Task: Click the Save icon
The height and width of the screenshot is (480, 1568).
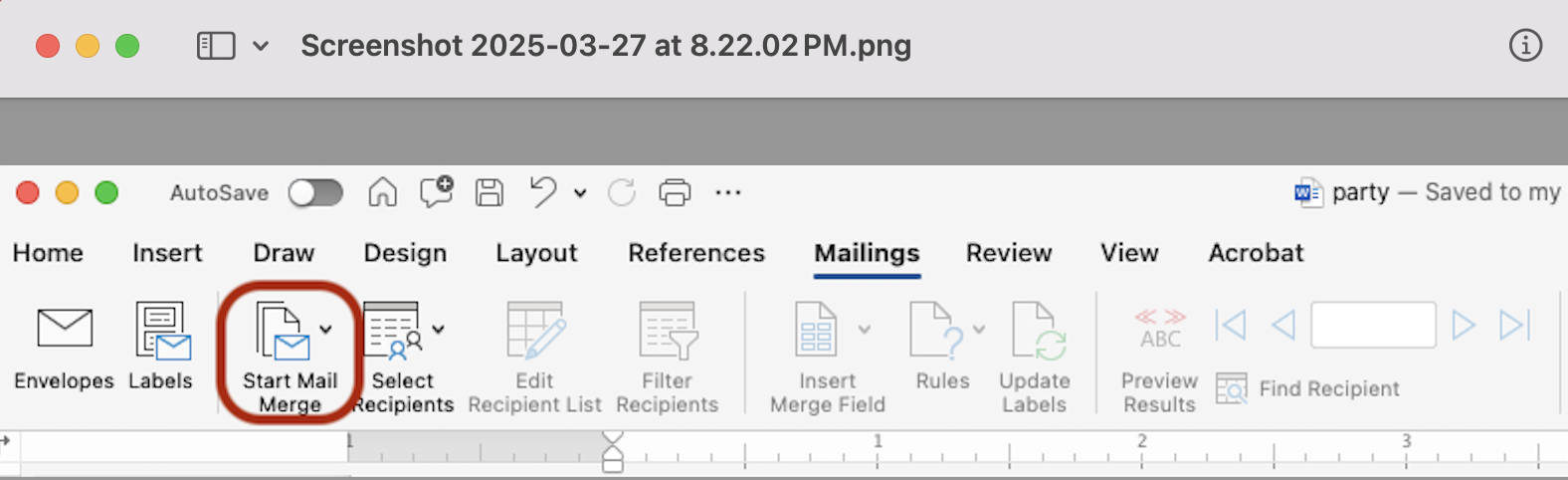Action: pyautogui.click(x=490, y=192)
